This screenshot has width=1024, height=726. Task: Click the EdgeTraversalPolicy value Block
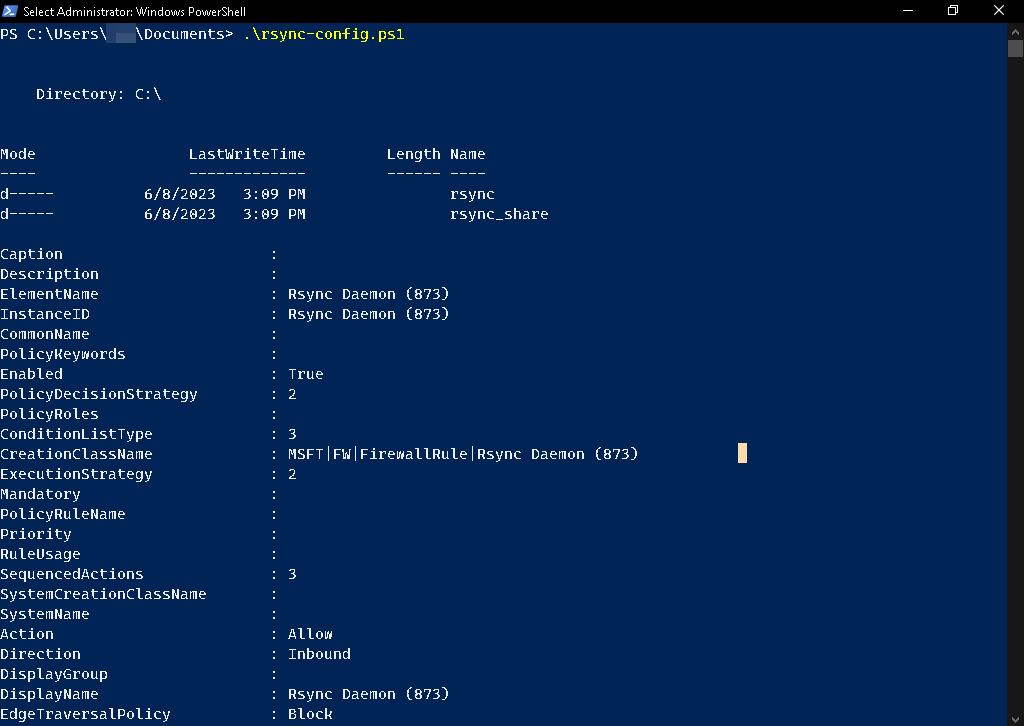(310, 714)
